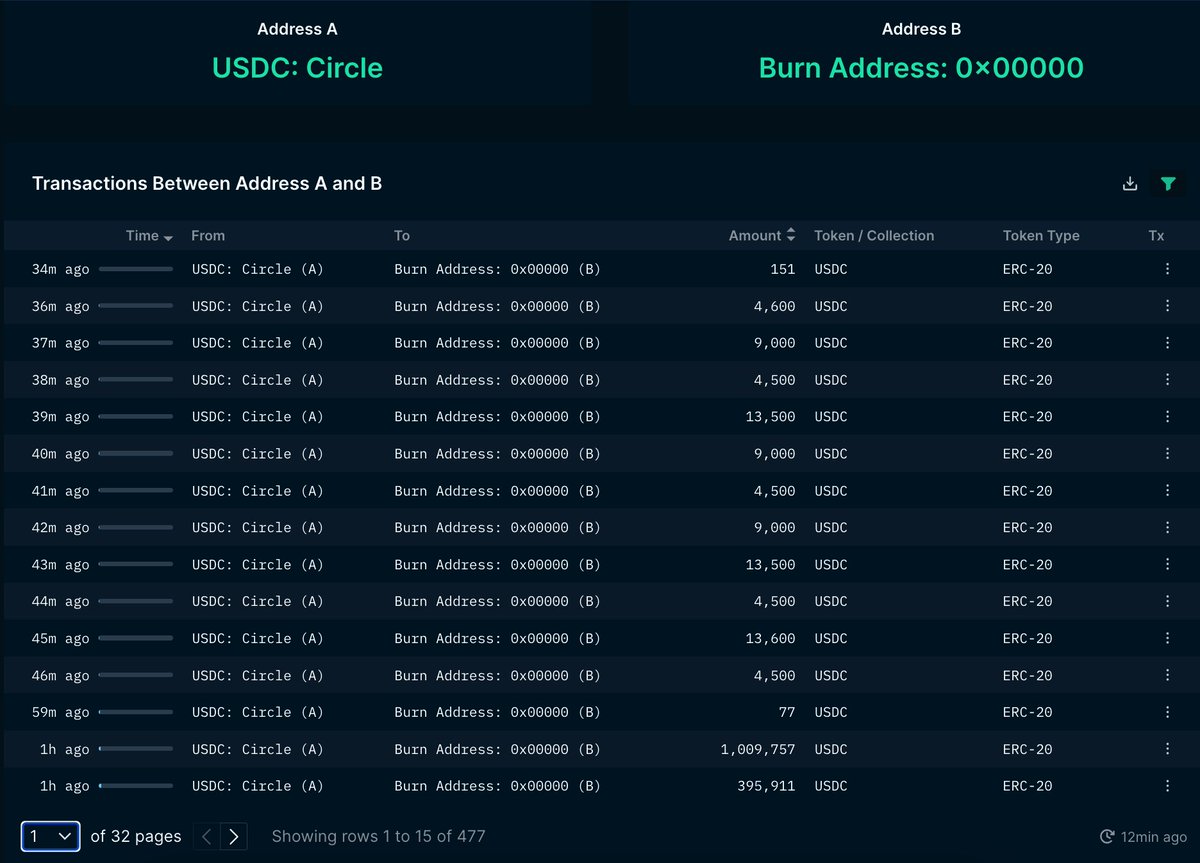The height and width of the screenshot is (863, 1200).
Task: Open Tx options on the 40m ago row
Action: 1167,454
